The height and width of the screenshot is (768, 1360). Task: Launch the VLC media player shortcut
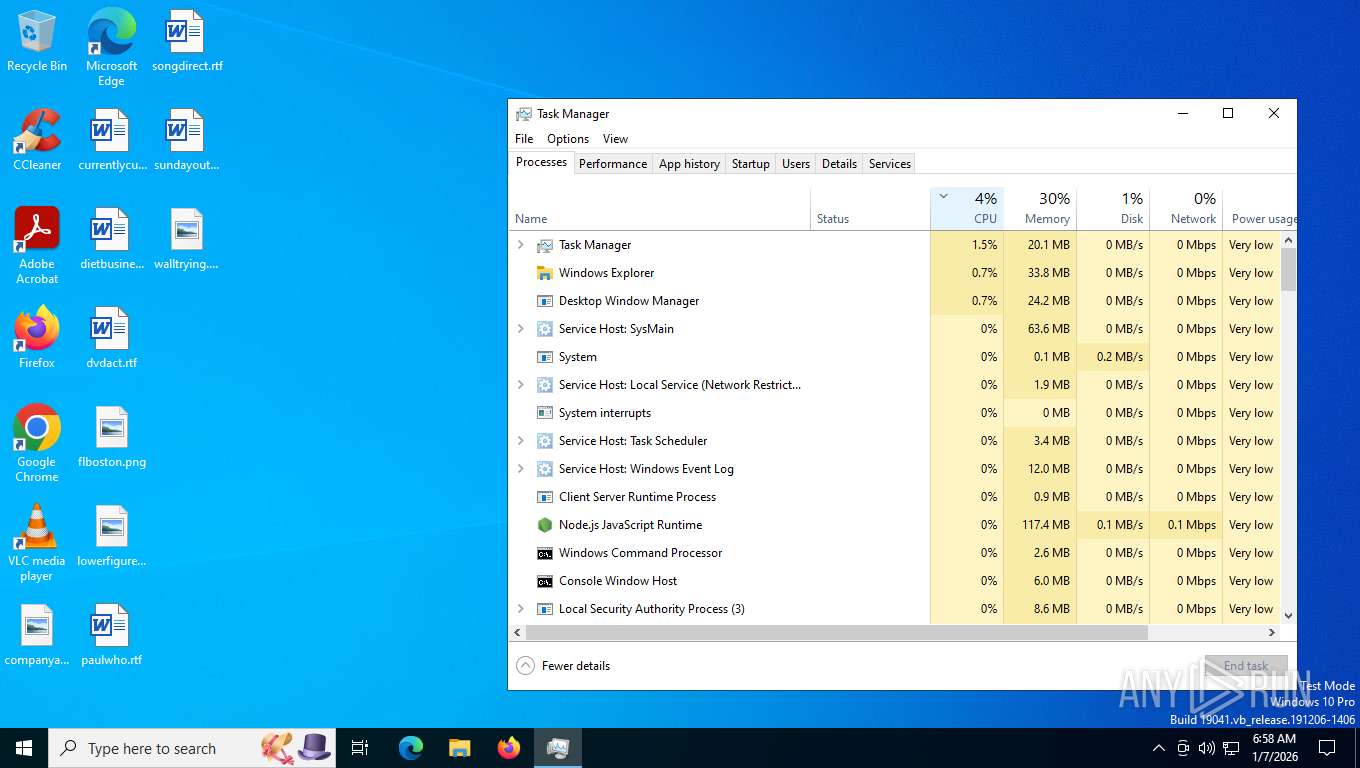(37, 543)
